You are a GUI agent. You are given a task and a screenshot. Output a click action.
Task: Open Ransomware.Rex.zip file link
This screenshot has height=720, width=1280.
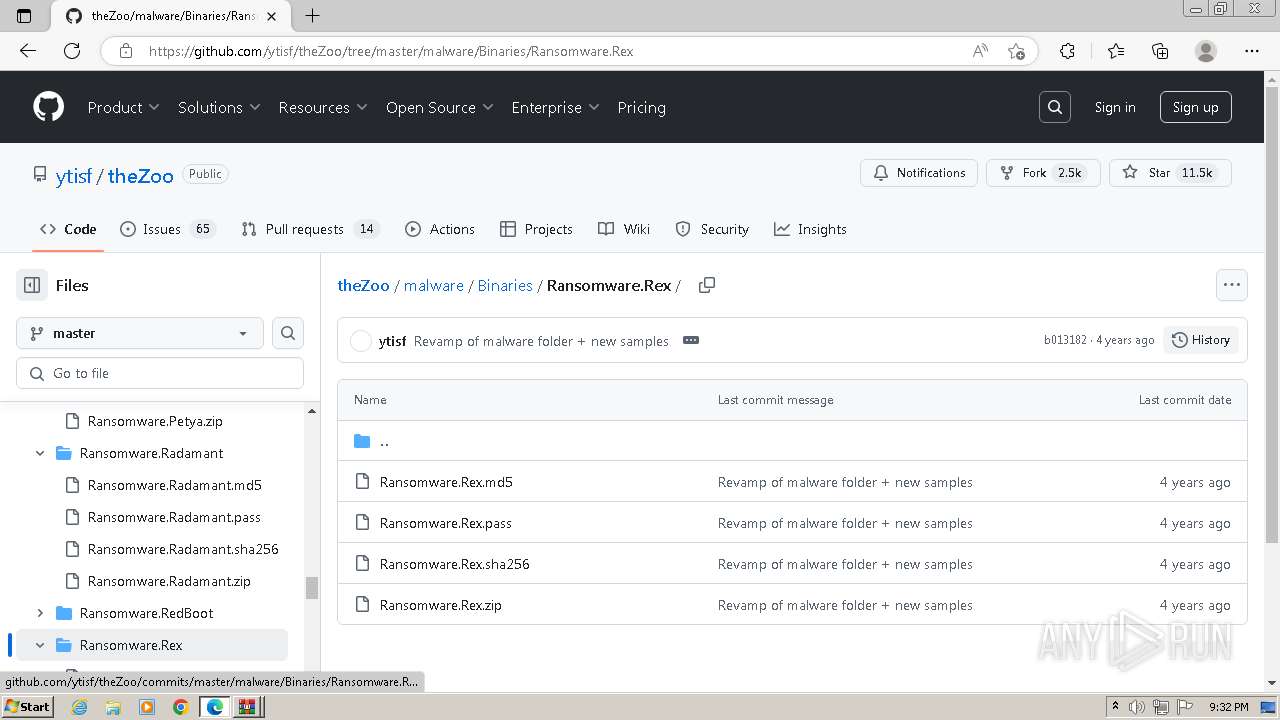[x=440, y=605]
